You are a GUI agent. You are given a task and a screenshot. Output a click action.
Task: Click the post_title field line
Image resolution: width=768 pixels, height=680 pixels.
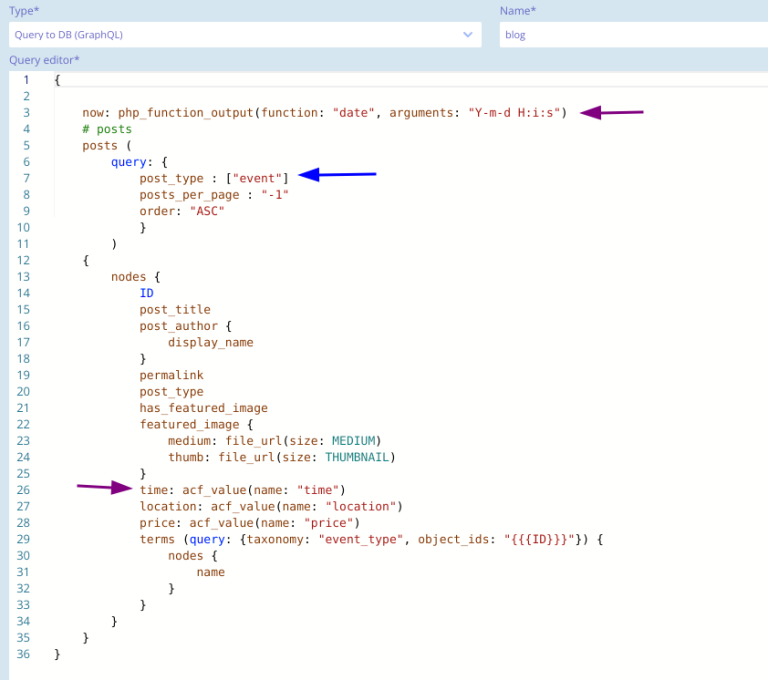[175, 310]
